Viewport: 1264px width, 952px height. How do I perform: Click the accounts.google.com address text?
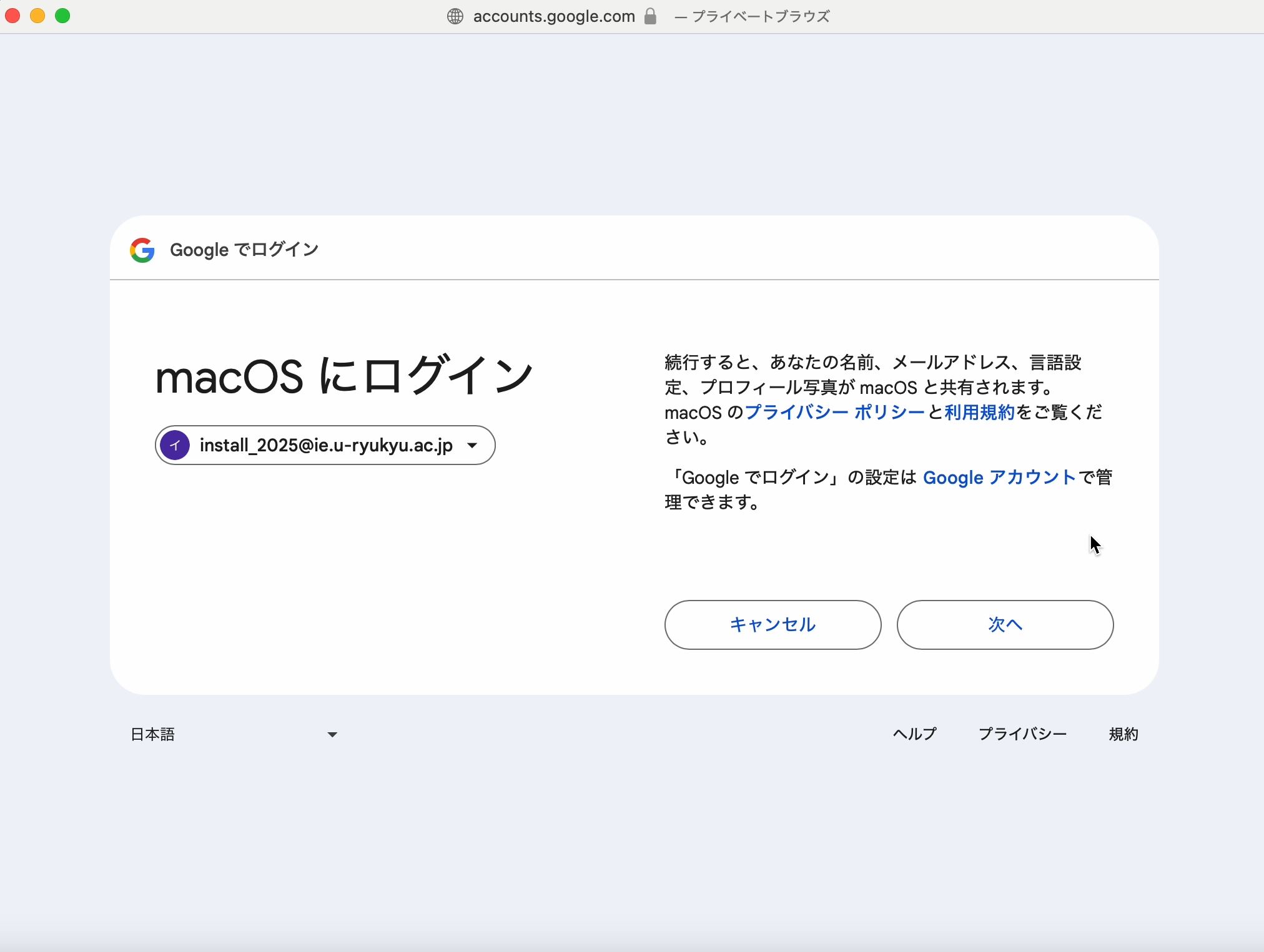click(x=554, y=16)
